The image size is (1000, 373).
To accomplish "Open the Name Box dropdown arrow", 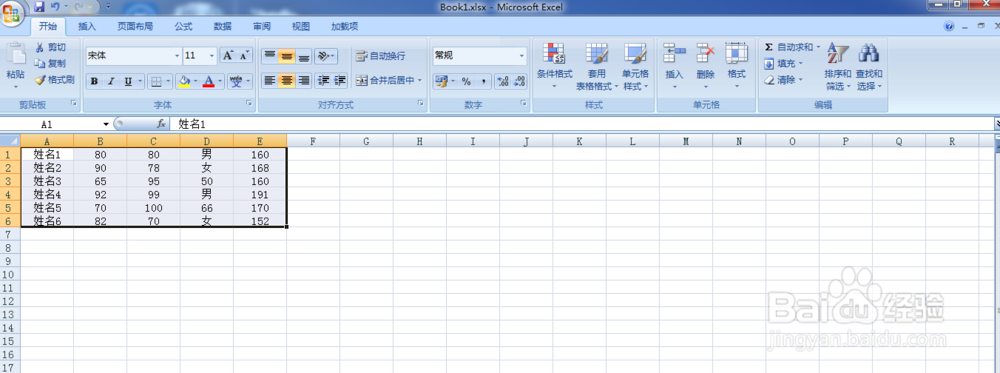I will click(107, 124).
